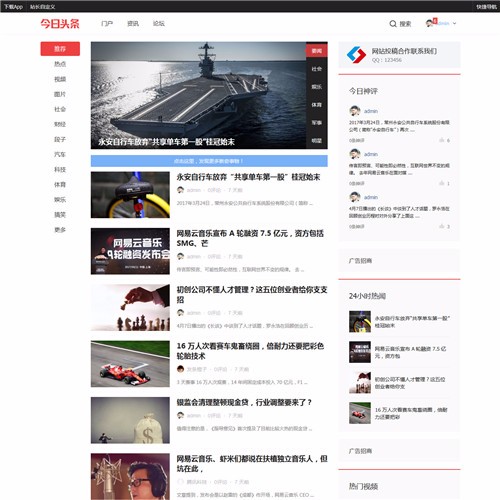Select 热点 in the left sidebar
Screen dimensions: 500x500
coord(60,64)
